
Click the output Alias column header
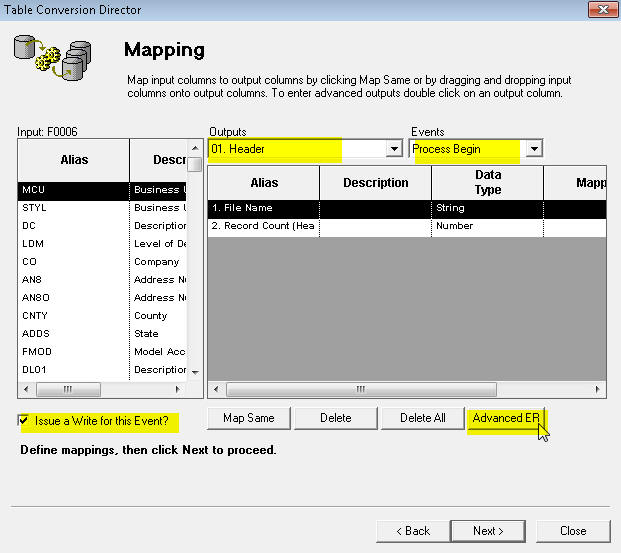click(264, 183)
